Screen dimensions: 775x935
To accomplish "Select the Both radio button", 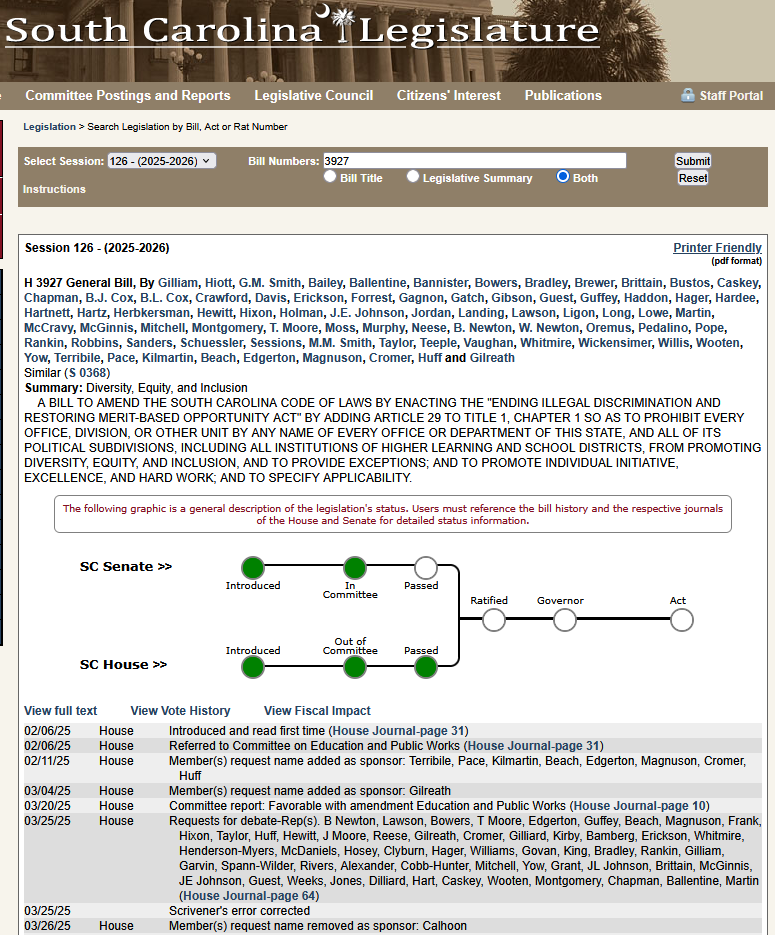I will 563,177.
